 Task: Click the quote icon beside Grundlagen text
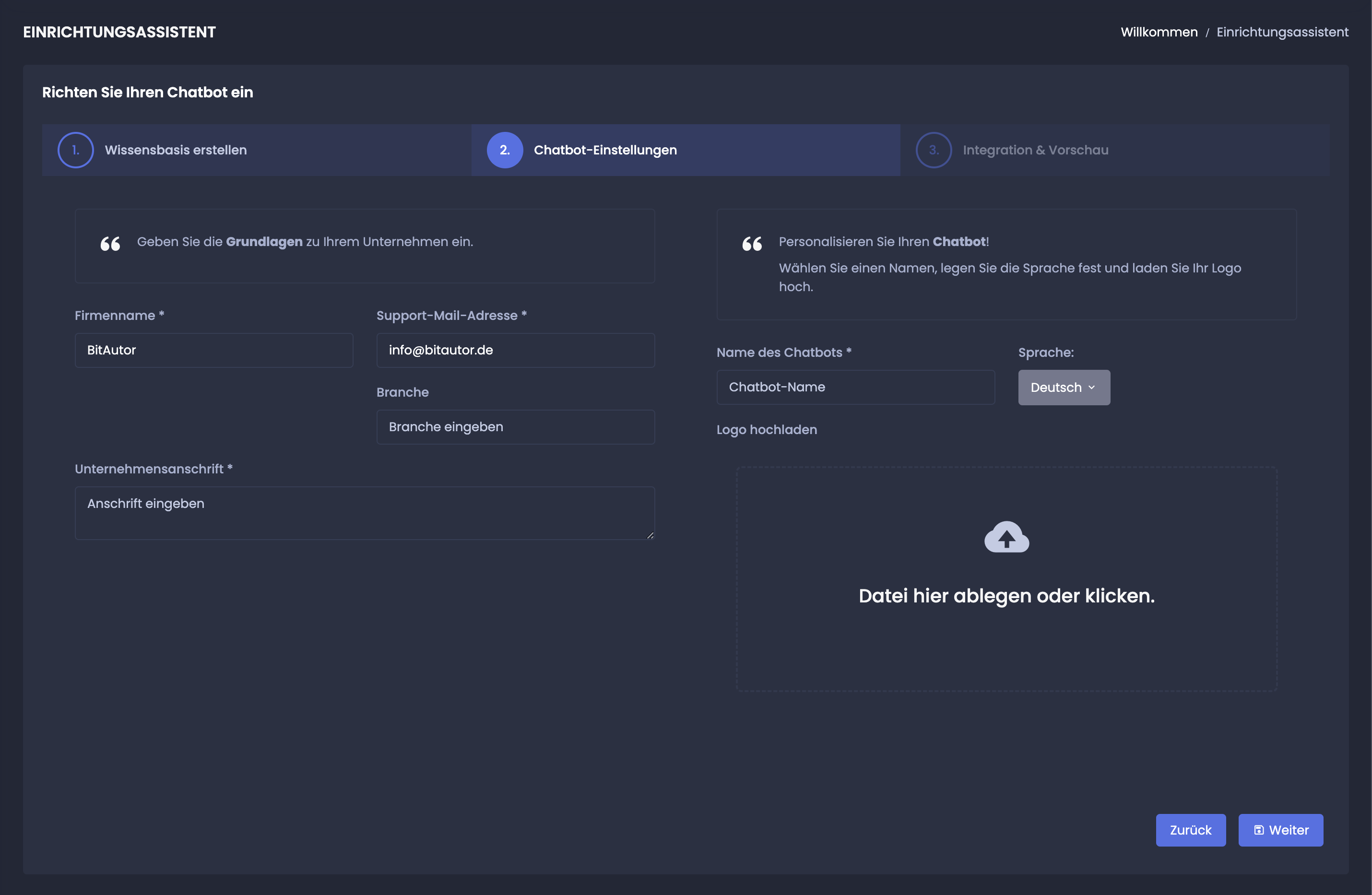click(110, 244)
